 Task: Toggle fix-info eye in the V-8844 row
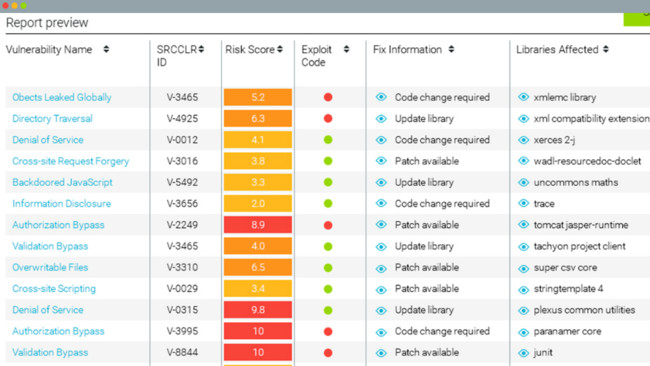click(381, 353)
